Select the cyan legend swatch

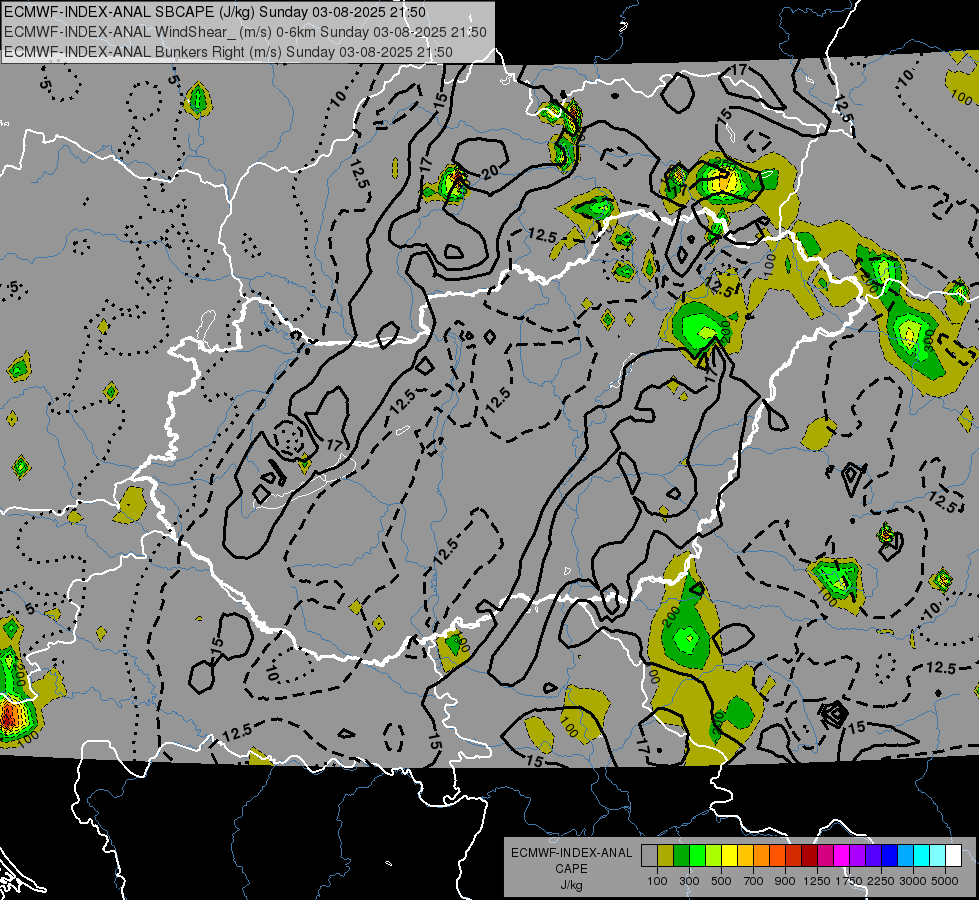click(x=922, y=856)
